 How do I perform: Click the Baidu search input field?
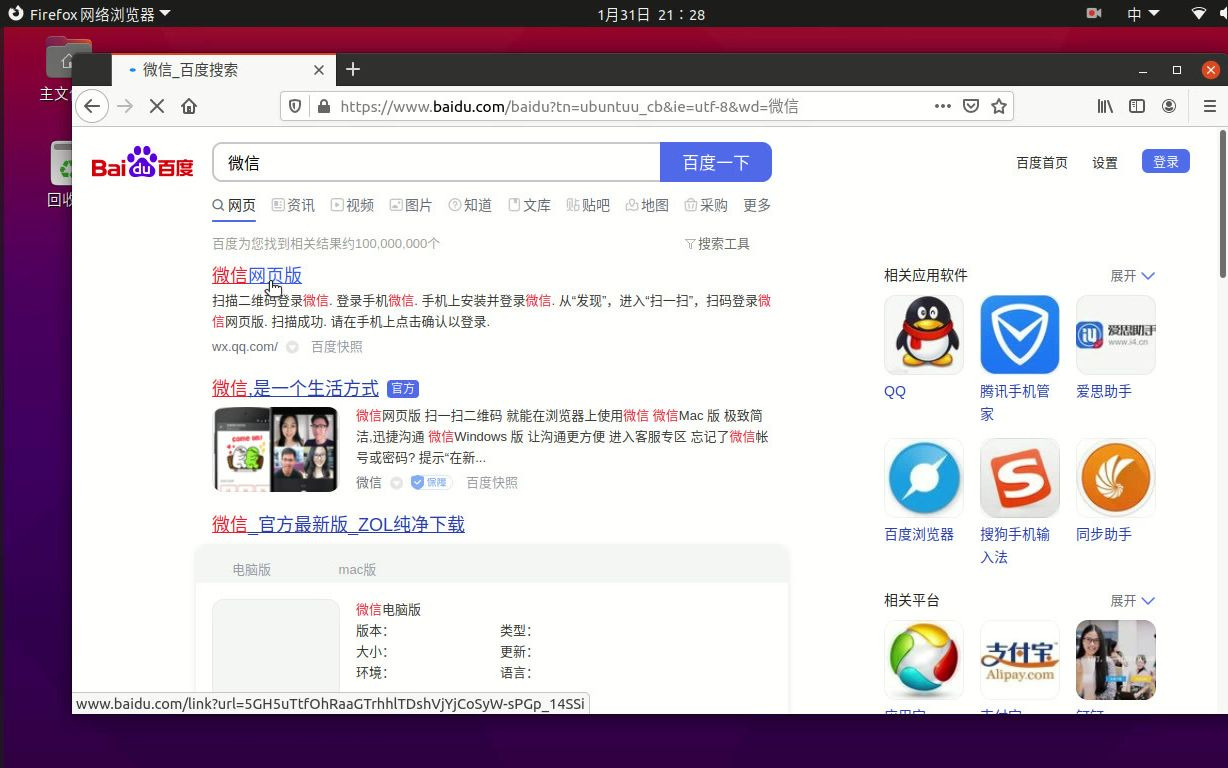[437, 162]
